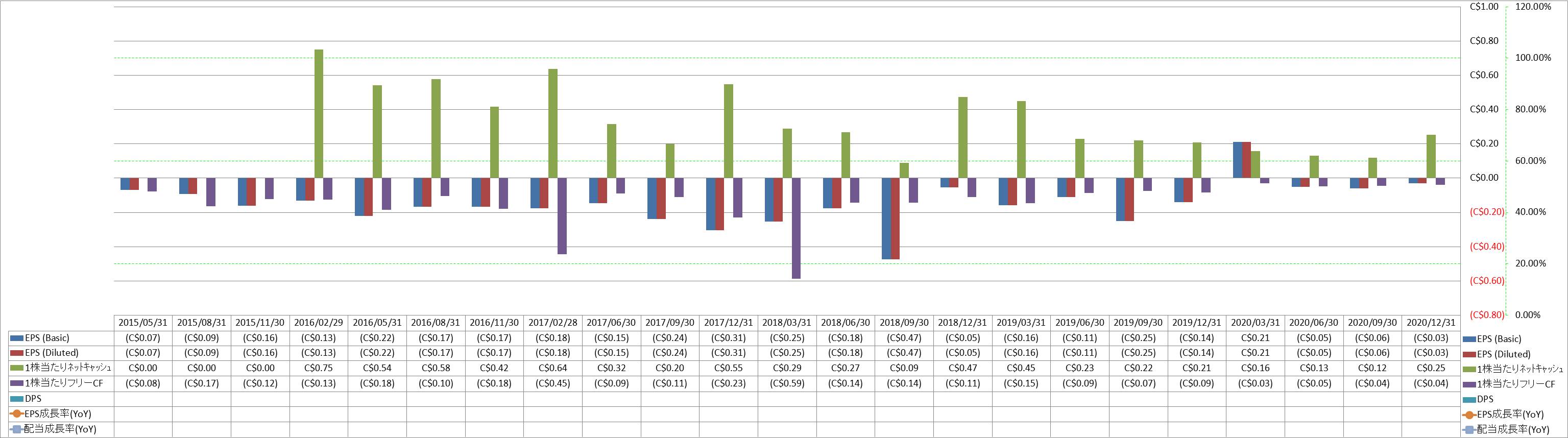1568x438 pixels.
Task: Select the EPS (Basic) cell for 2018/09/30
Action: pos(904,338)
